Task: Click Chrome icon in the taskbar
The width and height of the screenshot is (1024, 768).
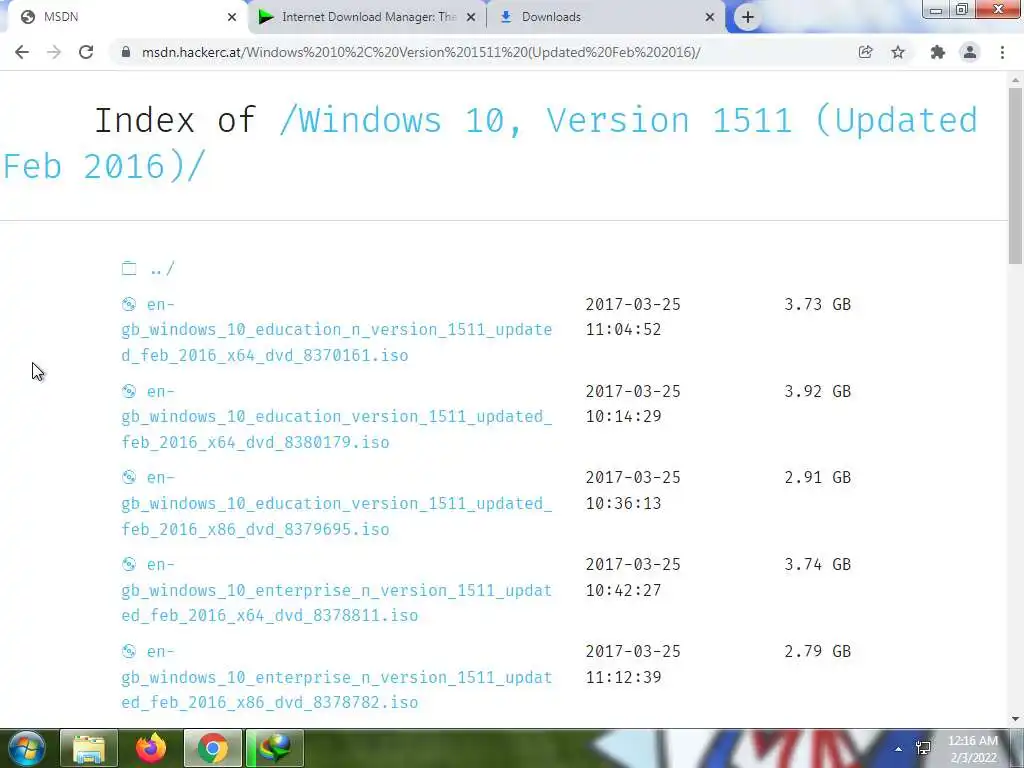Action: tap(213, 748)
